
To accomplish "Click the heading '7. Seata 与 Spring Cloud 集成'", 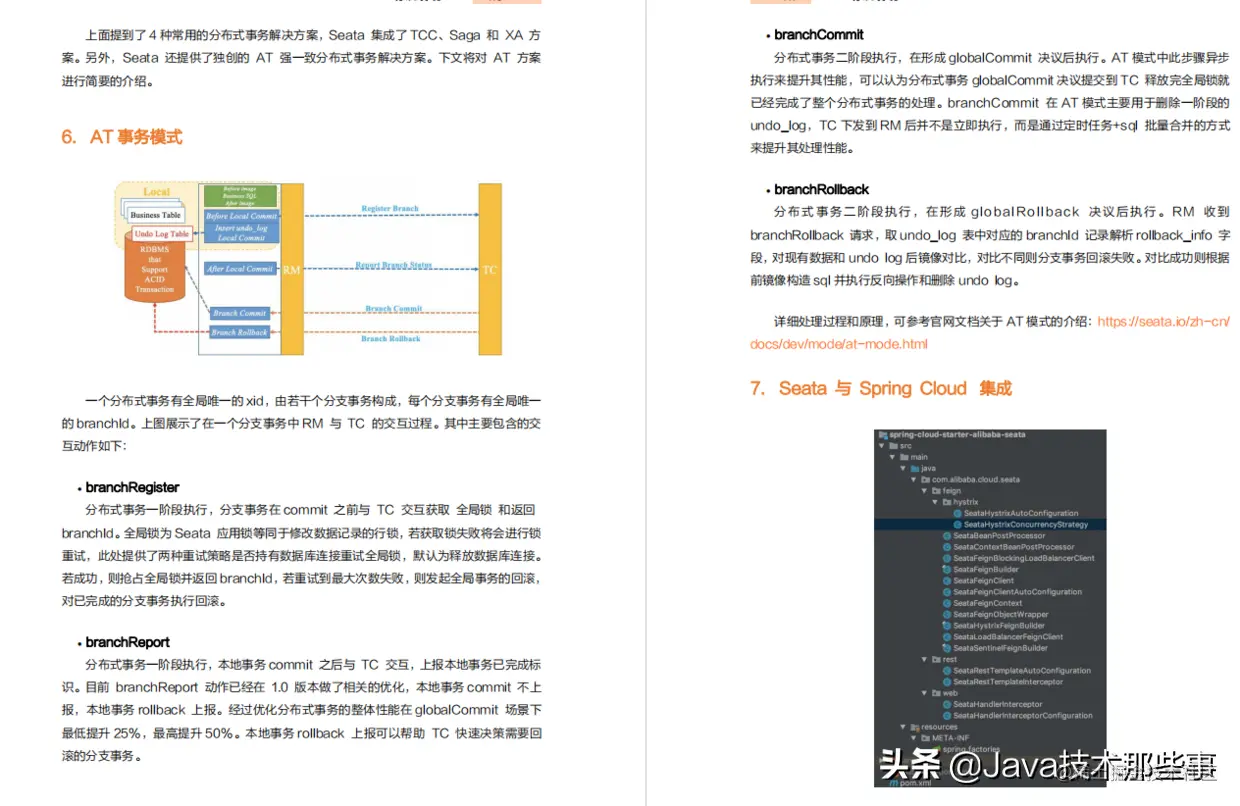I will click(881, 388).
